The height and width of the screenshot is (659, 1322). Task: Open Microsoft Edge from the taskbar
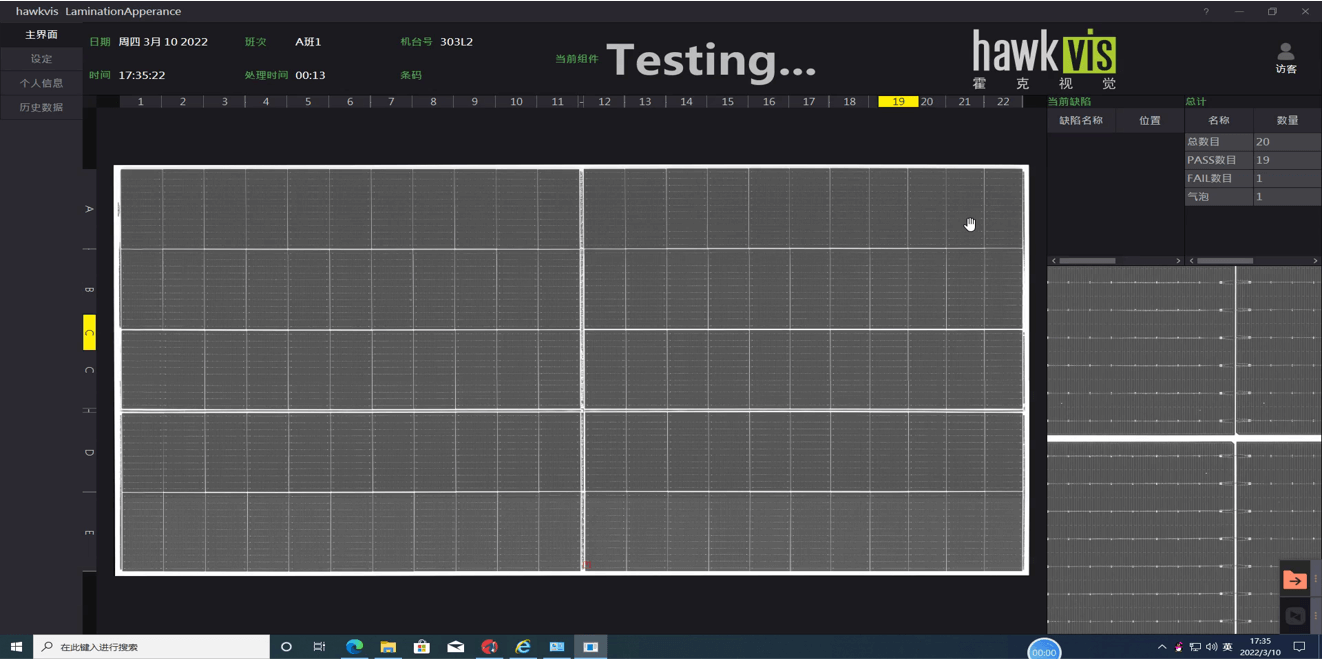click(x=354, y=647)
